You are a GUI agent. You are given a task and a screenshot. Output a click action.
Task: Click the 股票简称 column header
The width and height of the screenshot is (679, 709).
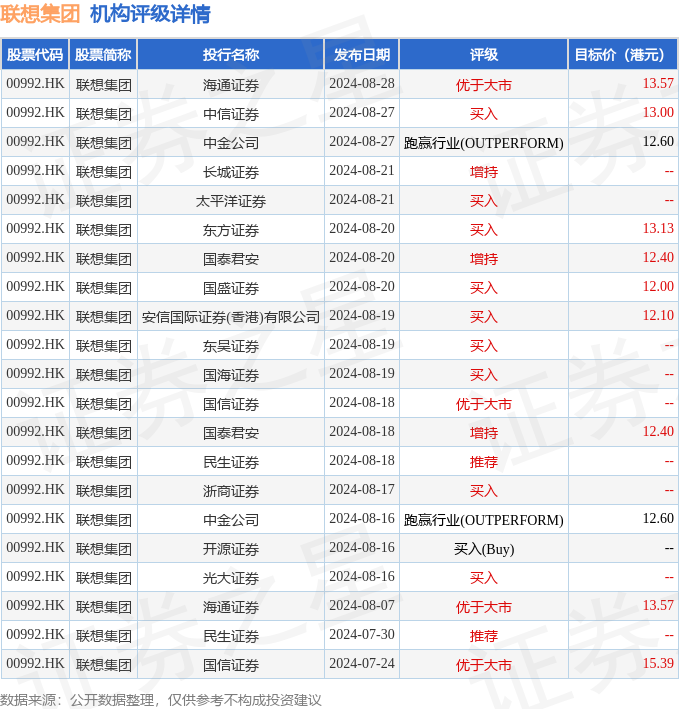pyautogui.click(x=103, y=55)
